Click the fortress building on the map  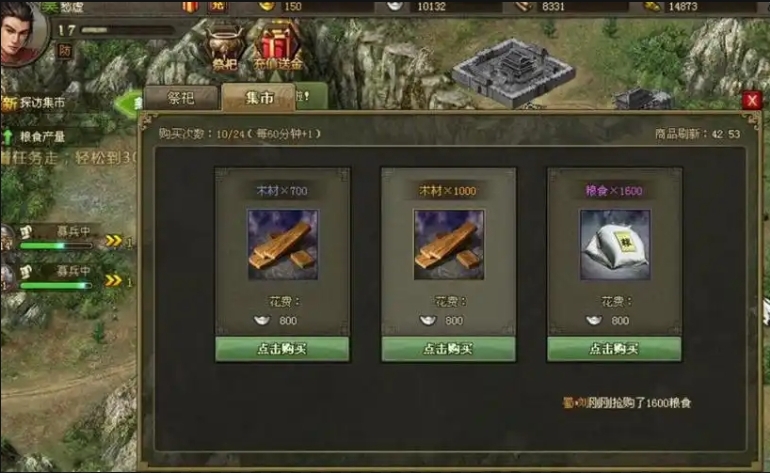tap(513, 73)
